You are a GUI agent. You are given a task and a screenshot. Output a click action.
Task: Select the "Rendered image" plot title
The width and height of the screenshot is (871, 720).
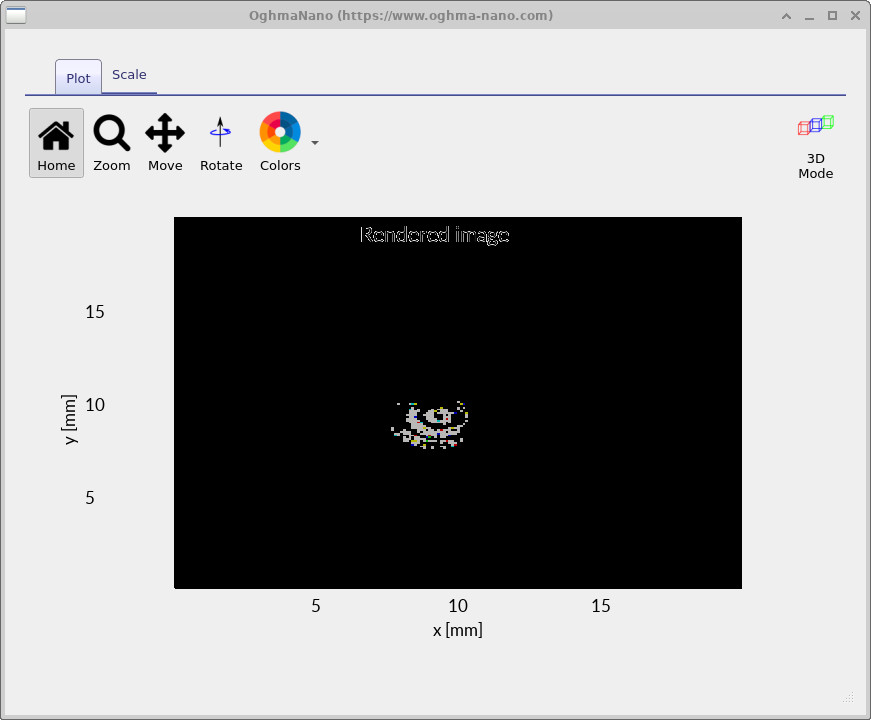pos(434,235)
